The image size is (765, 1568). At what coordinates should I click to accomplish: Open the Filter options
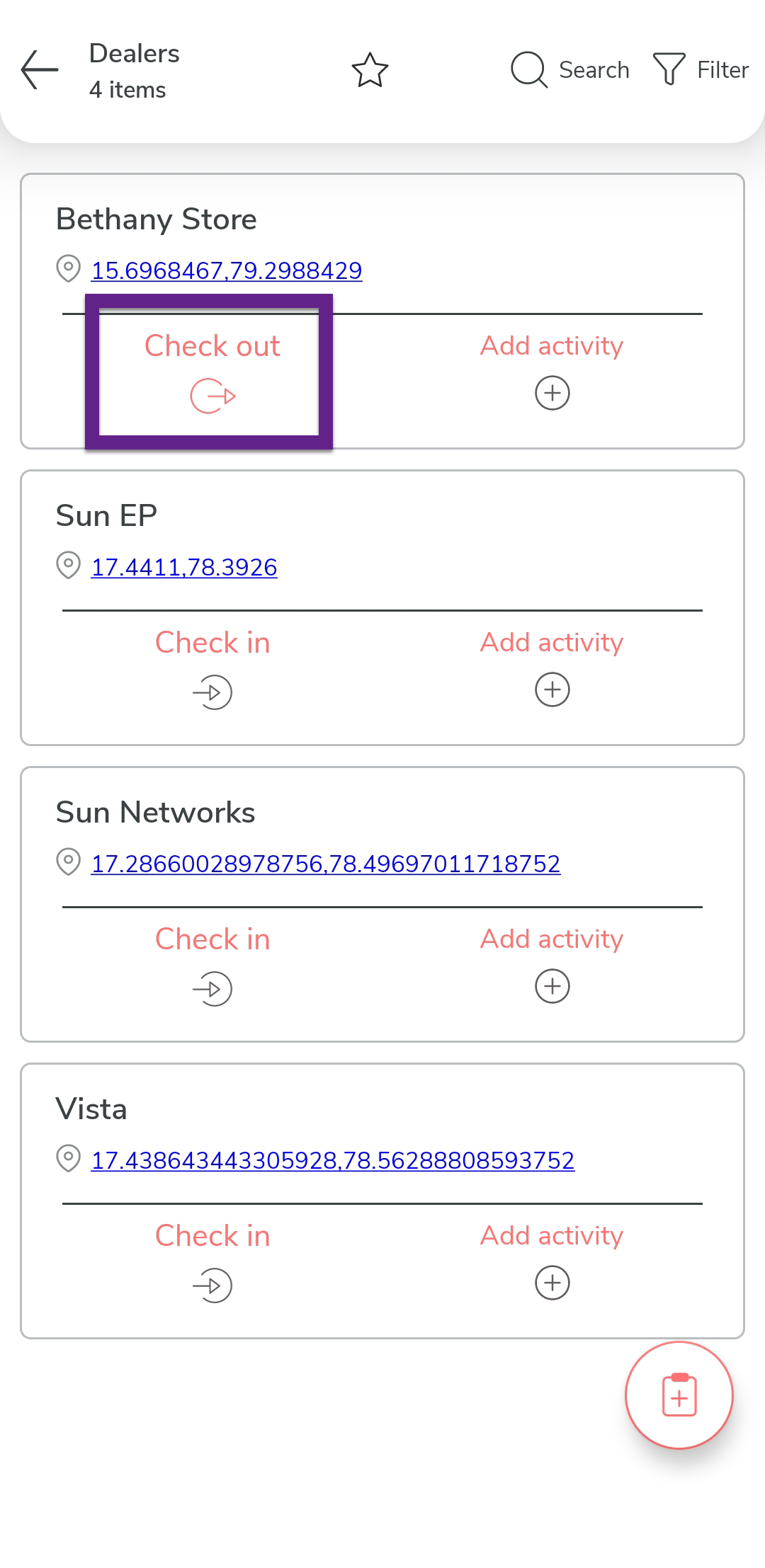point(701,70)
